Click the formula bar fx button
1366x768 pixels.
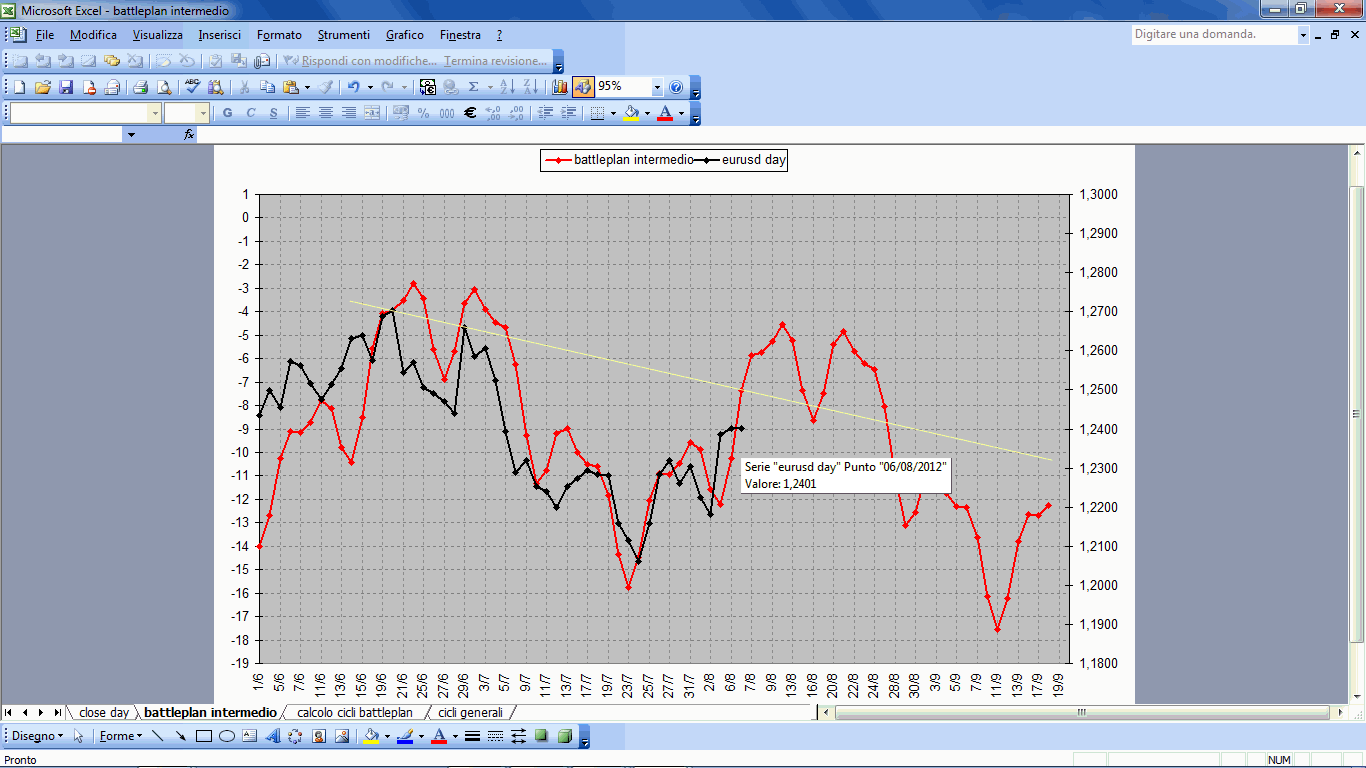pos(189,134)
